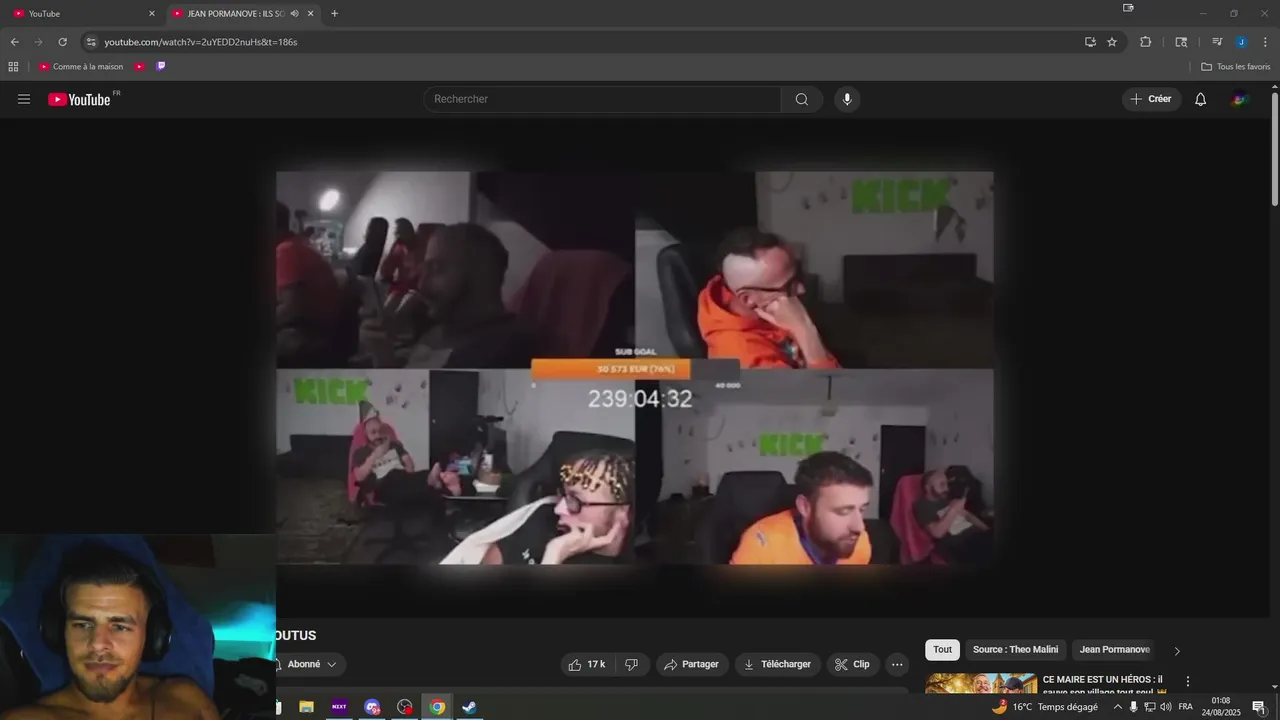Viewport: 1280px width, 720px height.
Task: Click the Créer button
Action: (x=1151, y=99)
